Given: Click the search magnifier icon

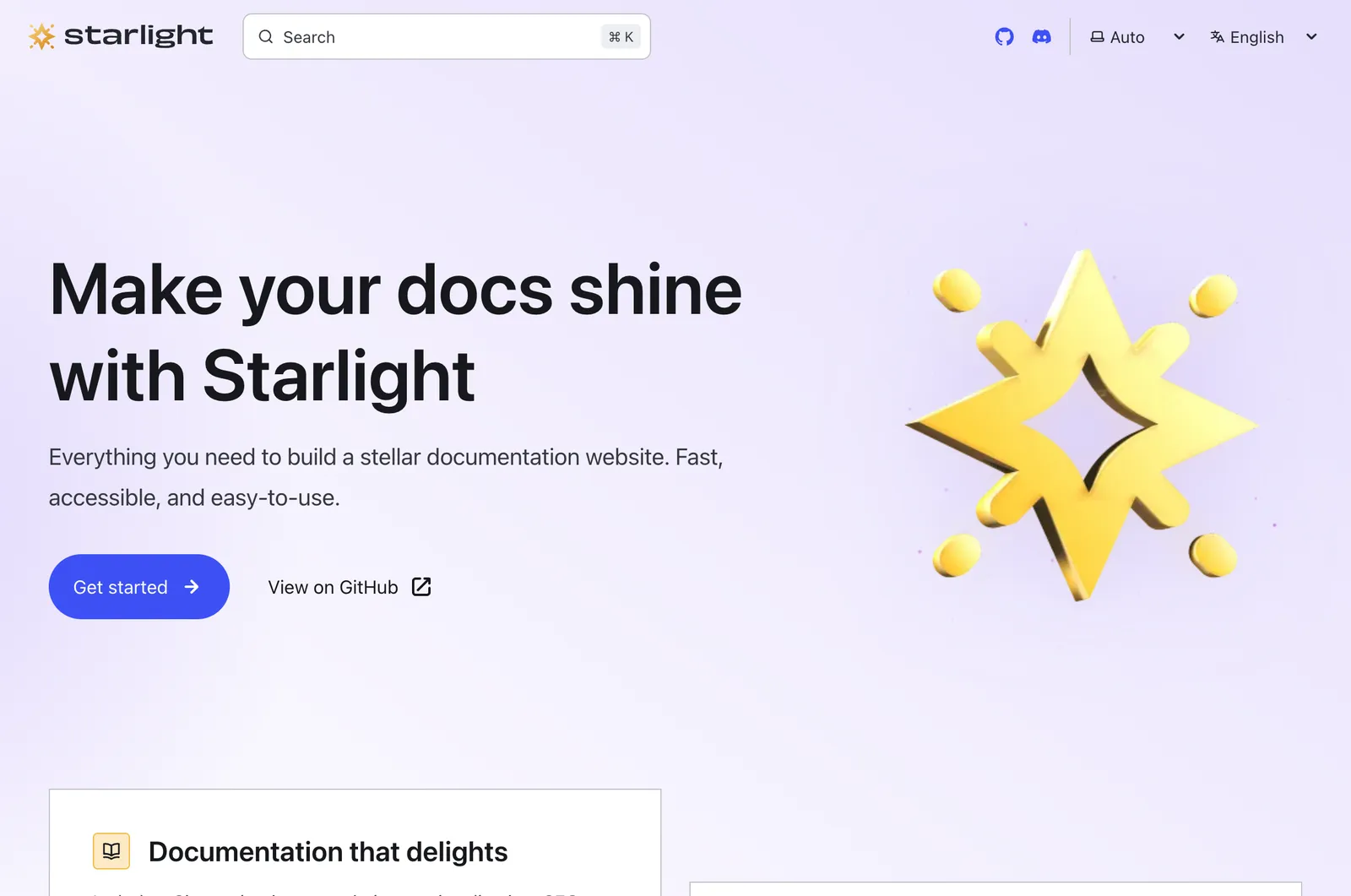Looking at the screenshot, I should (x=266, y=37).
